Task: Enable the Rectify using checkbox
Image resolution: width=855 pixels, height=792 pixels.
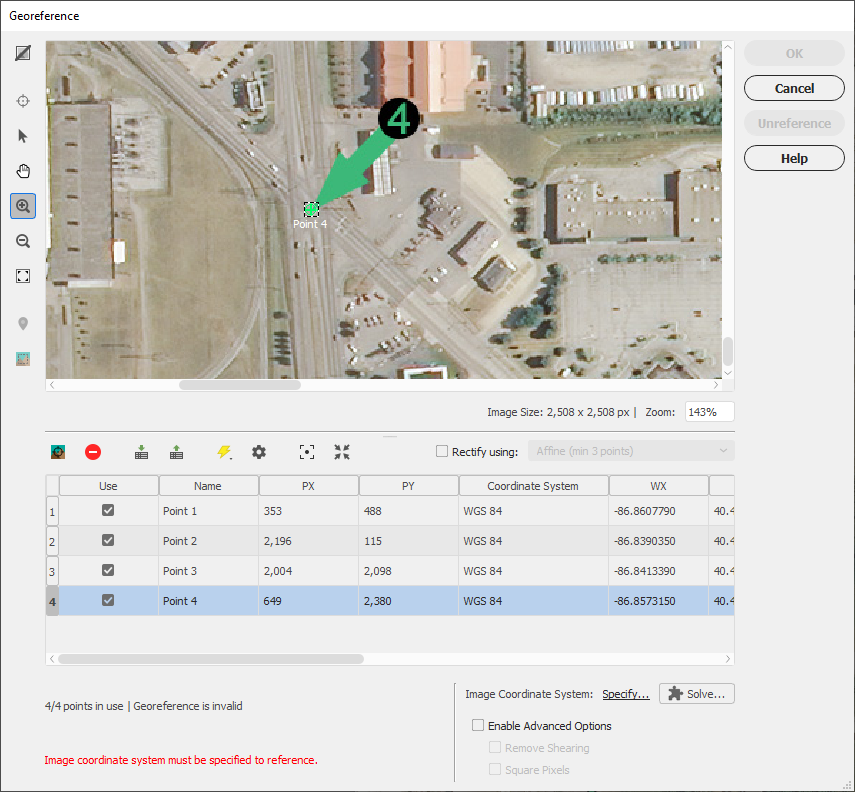Action: (x=442, y=451)
